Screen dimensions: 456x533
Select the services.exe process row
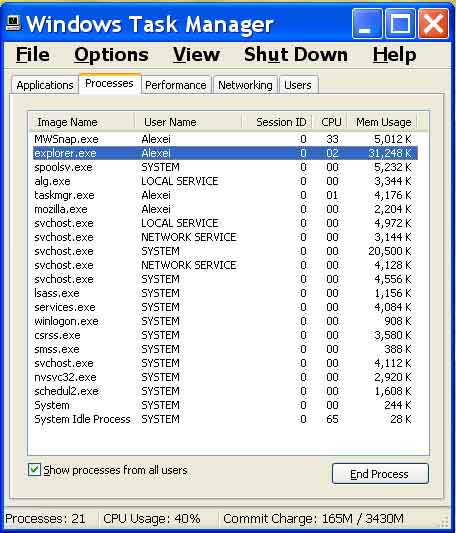[x=225, y=307]
